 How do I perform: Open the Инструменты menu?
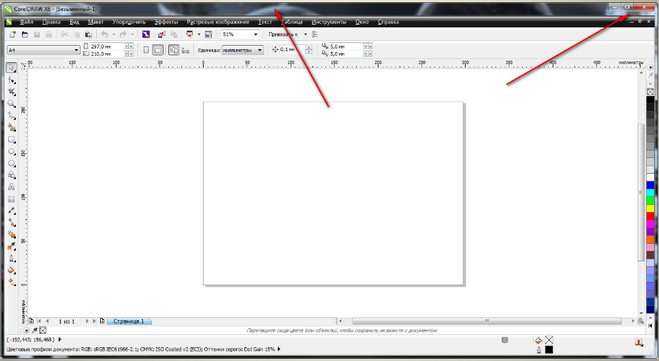329,22
